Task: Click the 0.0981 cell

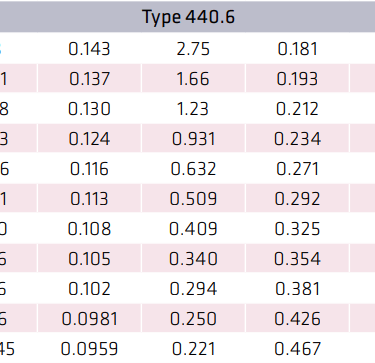Action: click(89, 319)
